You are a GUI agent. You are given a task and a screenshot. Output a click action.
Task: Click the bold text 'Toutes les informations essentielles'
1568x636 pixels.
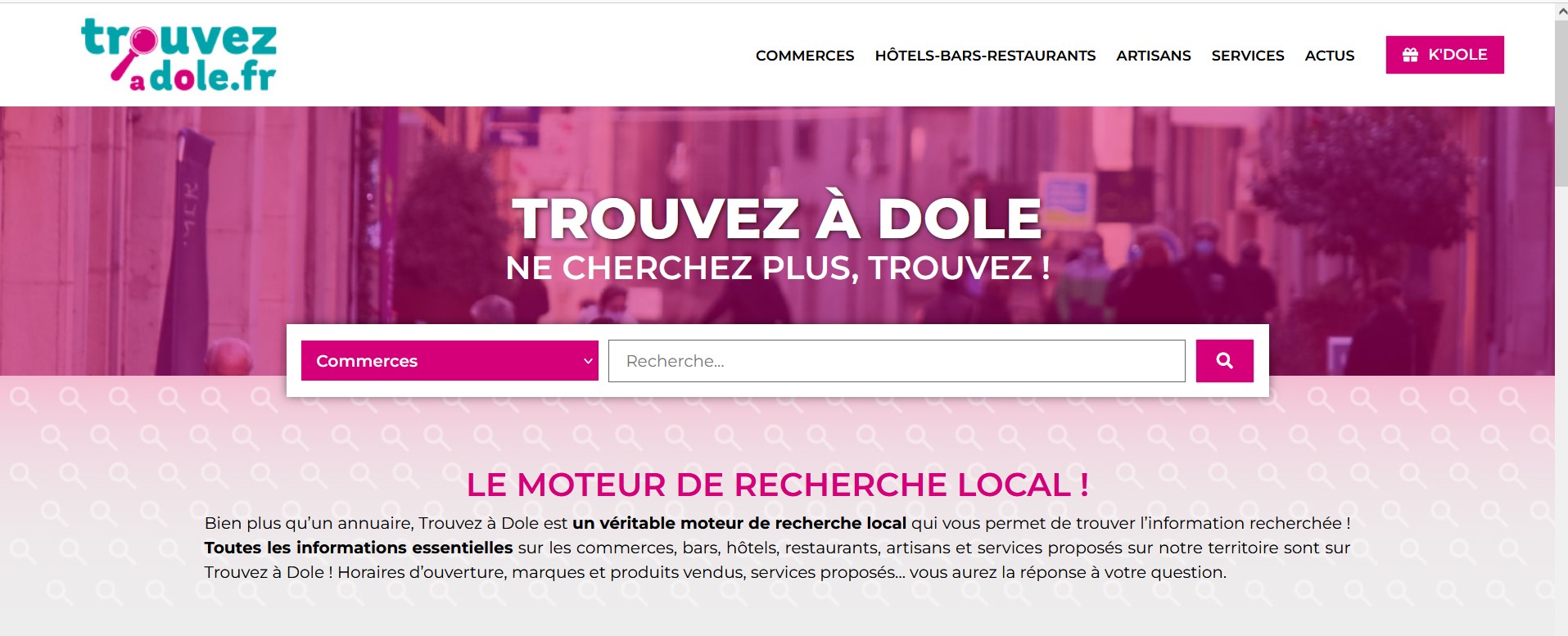[359, 548]
